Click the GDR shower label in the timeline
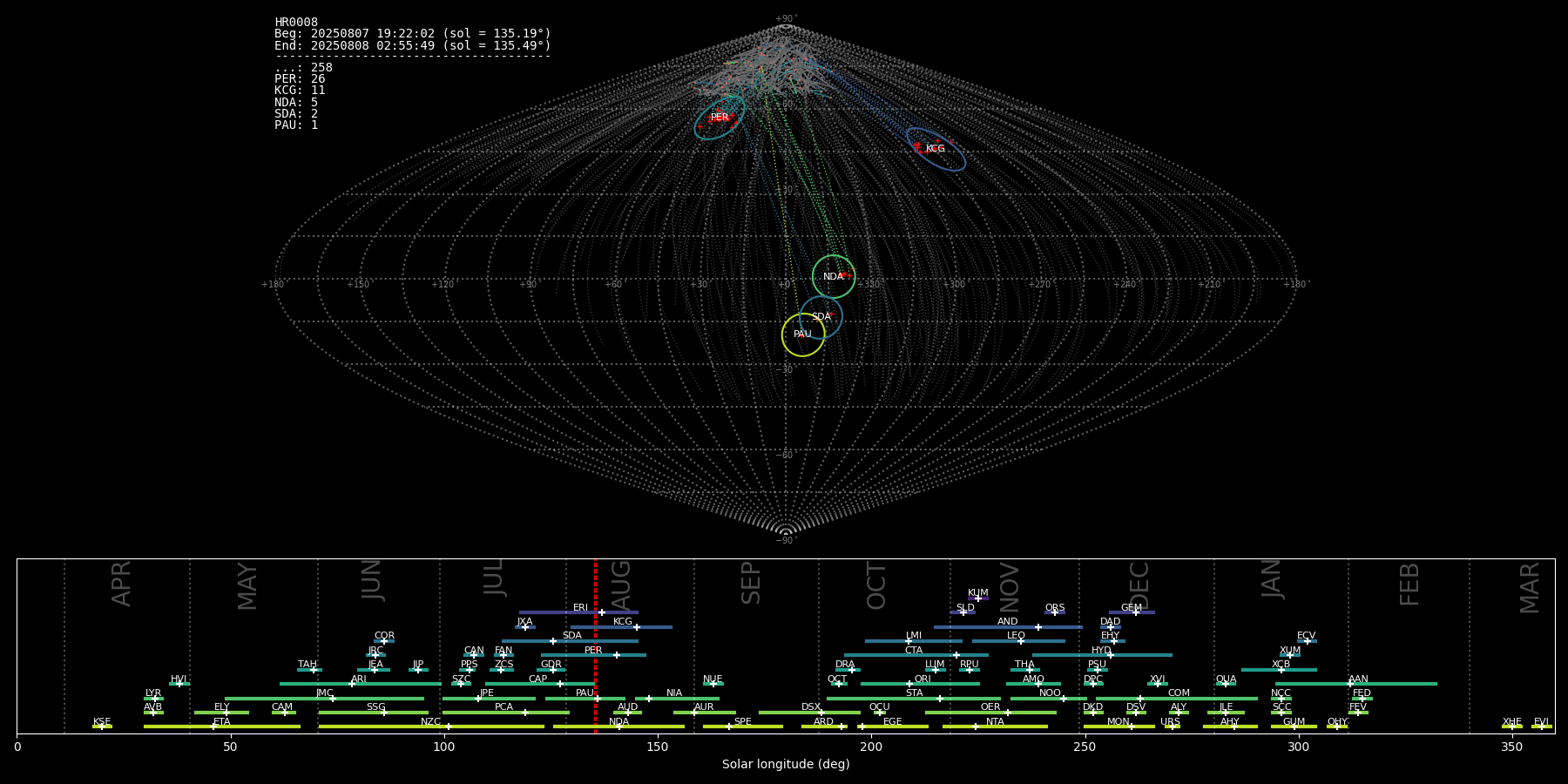The width and height of the screenshot is (1568, 784). 551,665
